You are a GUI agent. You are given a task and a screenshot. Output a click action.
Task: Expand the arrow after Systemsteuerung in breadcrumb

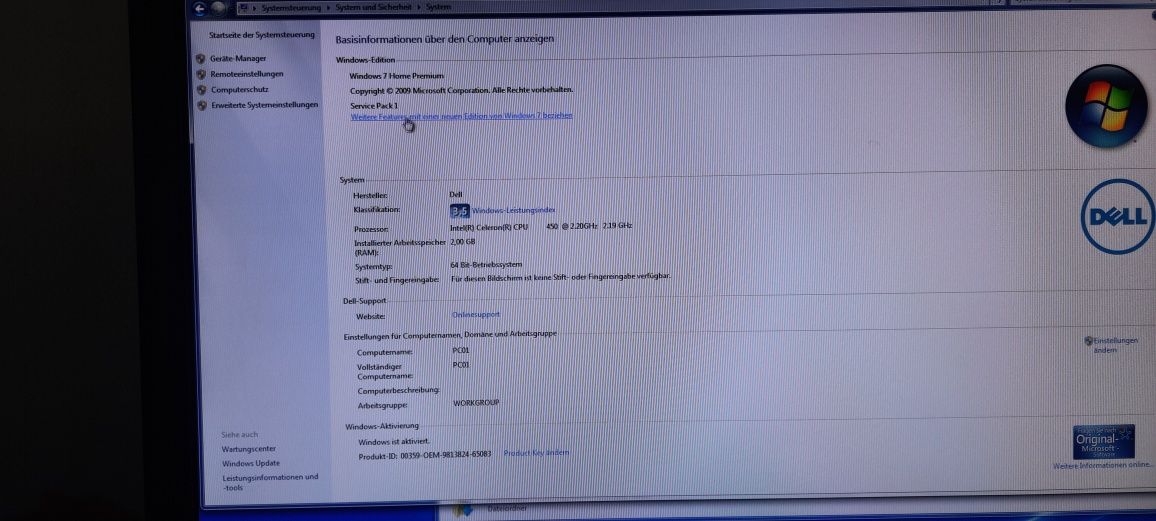(x=329, y=7)
